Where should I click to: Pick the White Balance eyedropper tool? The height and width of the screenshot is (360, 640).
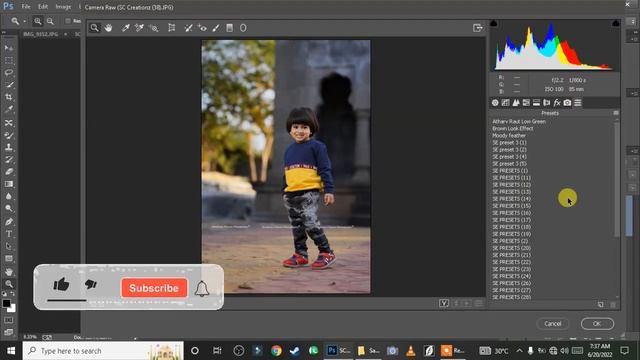(x=125, y=28)
